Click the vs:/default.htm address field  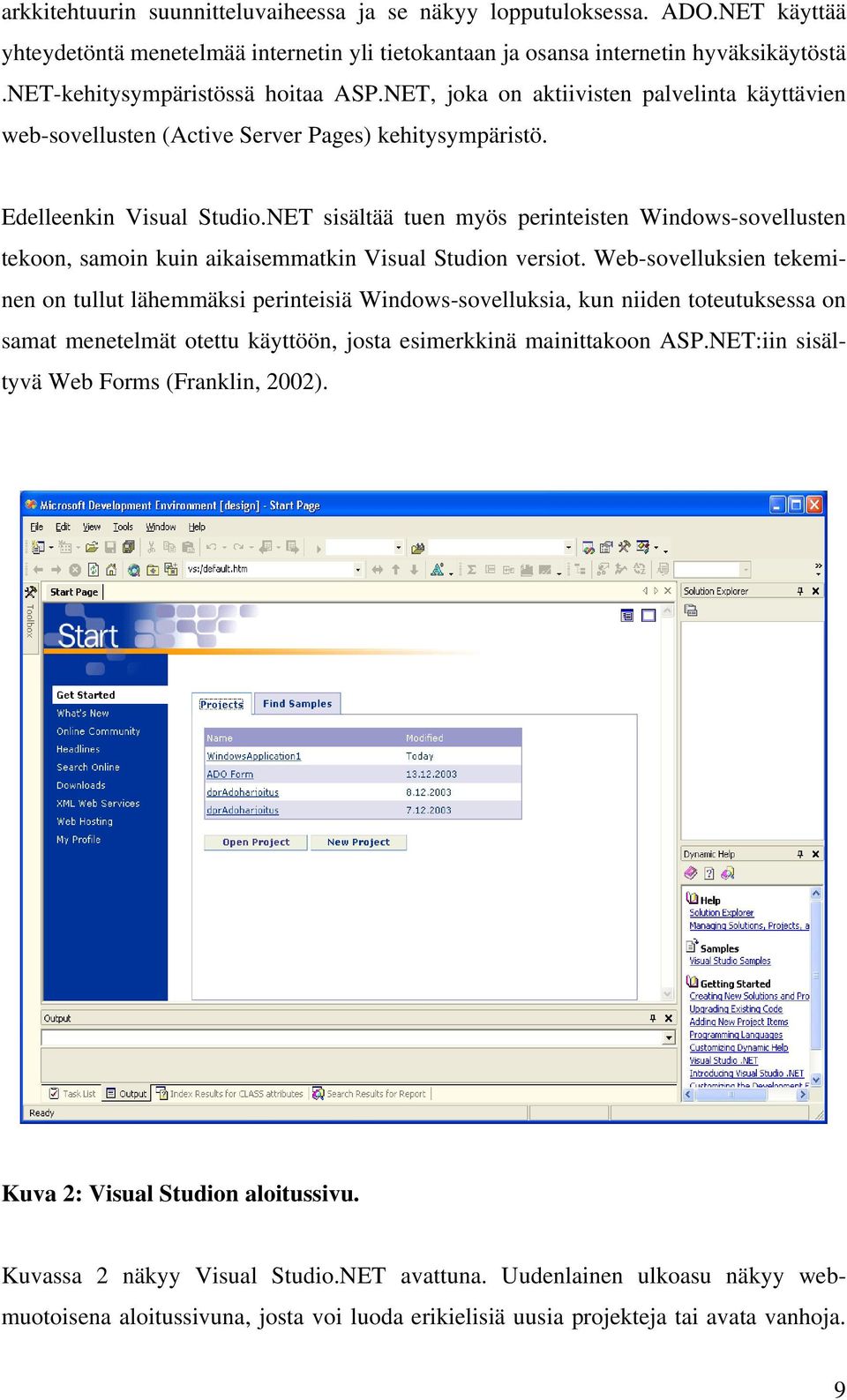coord(269,570)
